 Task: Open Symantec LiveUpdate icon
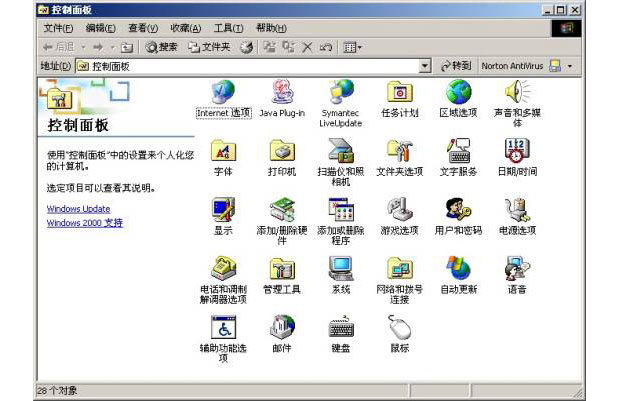click(x=341, y=94)
